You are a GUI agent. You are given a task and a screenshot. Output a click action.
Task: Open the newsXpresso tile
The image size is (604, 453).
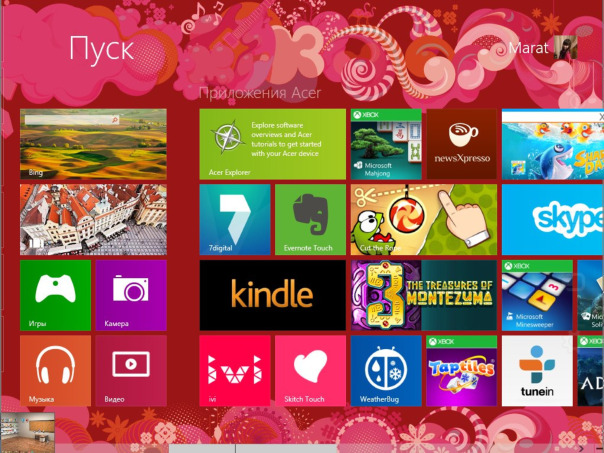click(461, 144)
